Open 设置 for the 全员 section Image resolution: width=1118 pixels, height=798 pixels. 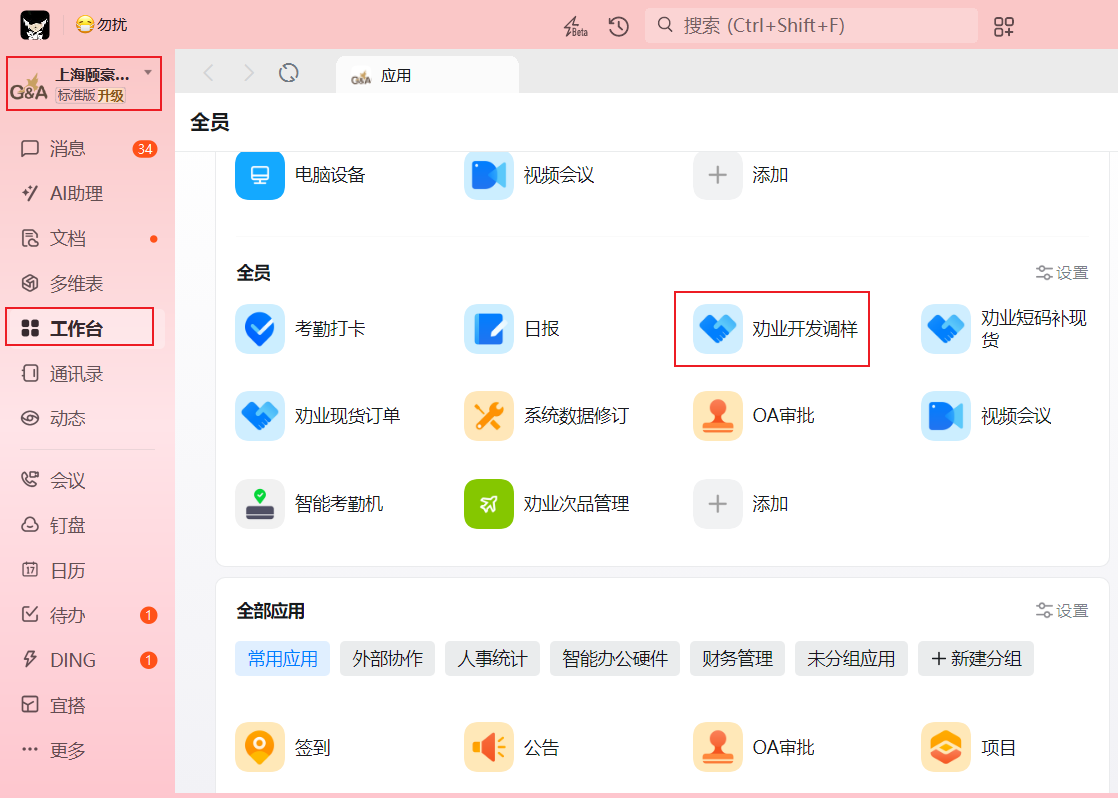point(1062,273)
